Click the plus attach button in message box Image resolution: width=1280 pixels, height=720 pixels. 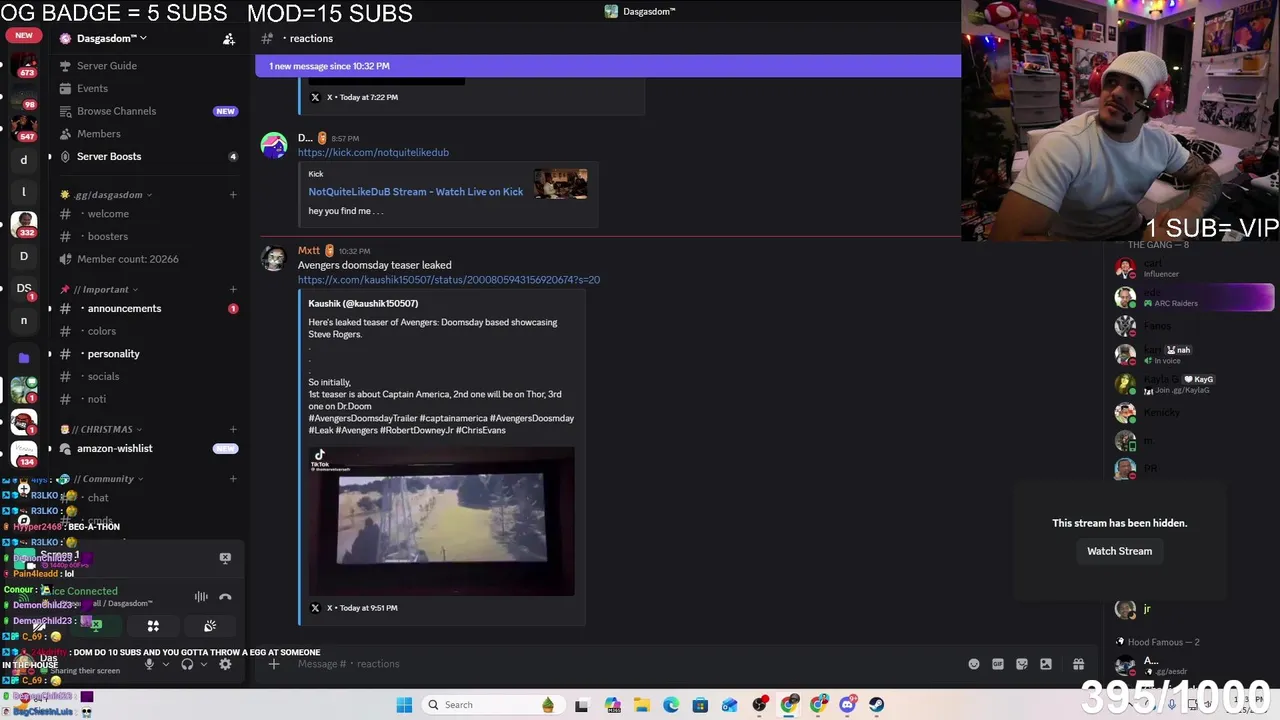click(x=274, y=664)
